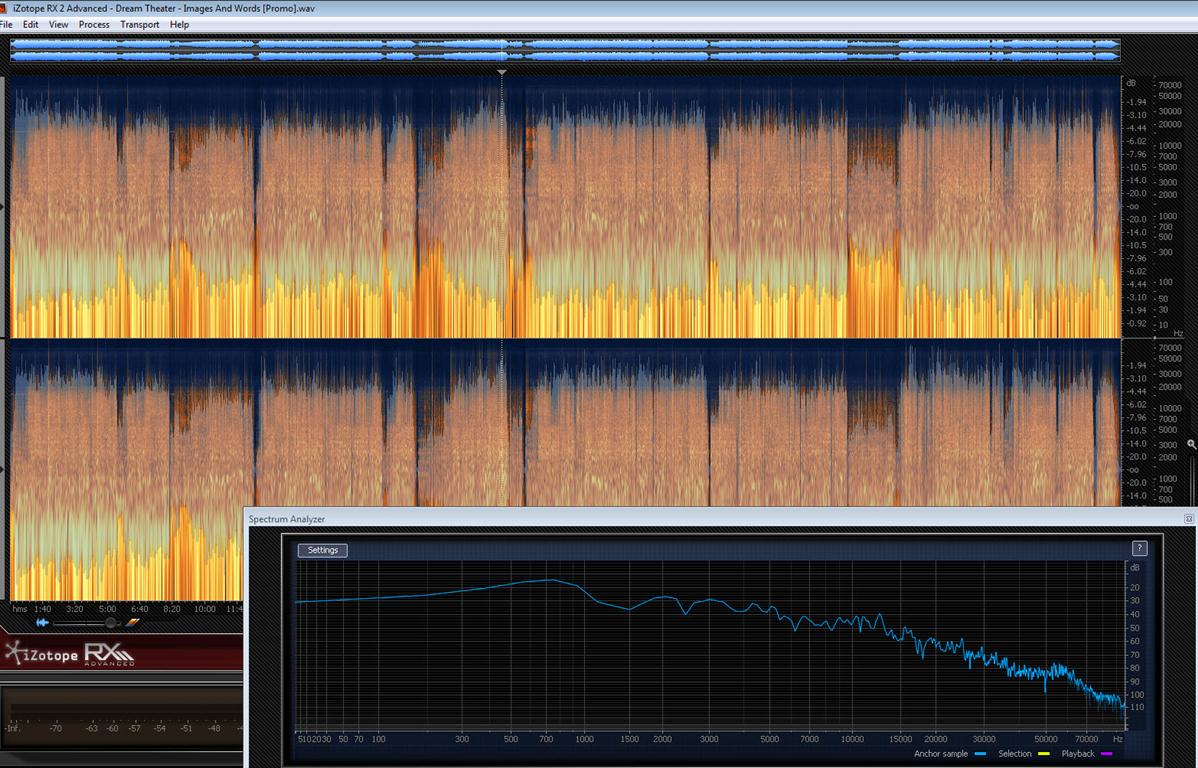Click the question mark help button

click(1139, 548)
